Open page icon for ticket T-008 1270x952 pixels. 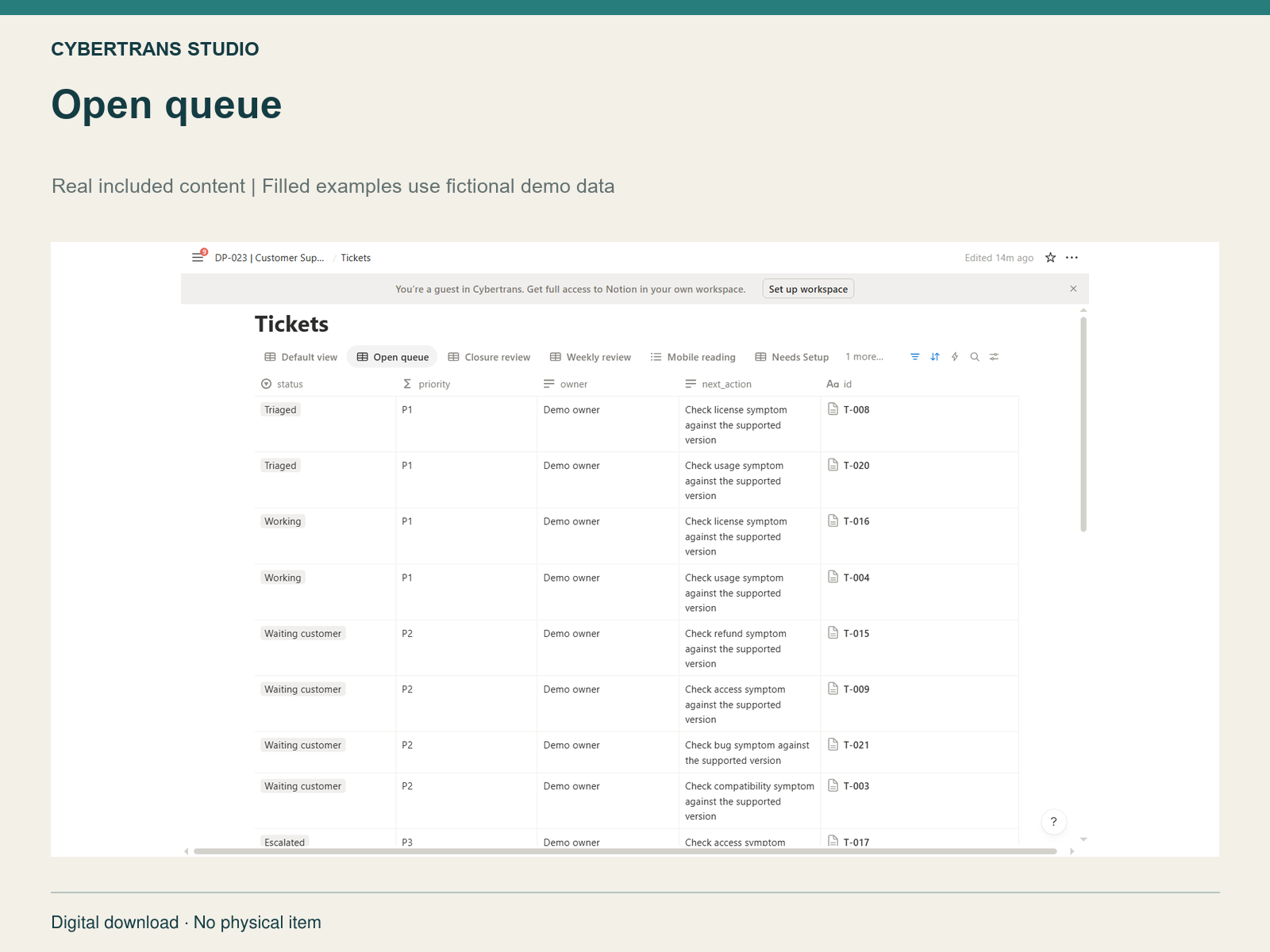(x=833, y=409)
